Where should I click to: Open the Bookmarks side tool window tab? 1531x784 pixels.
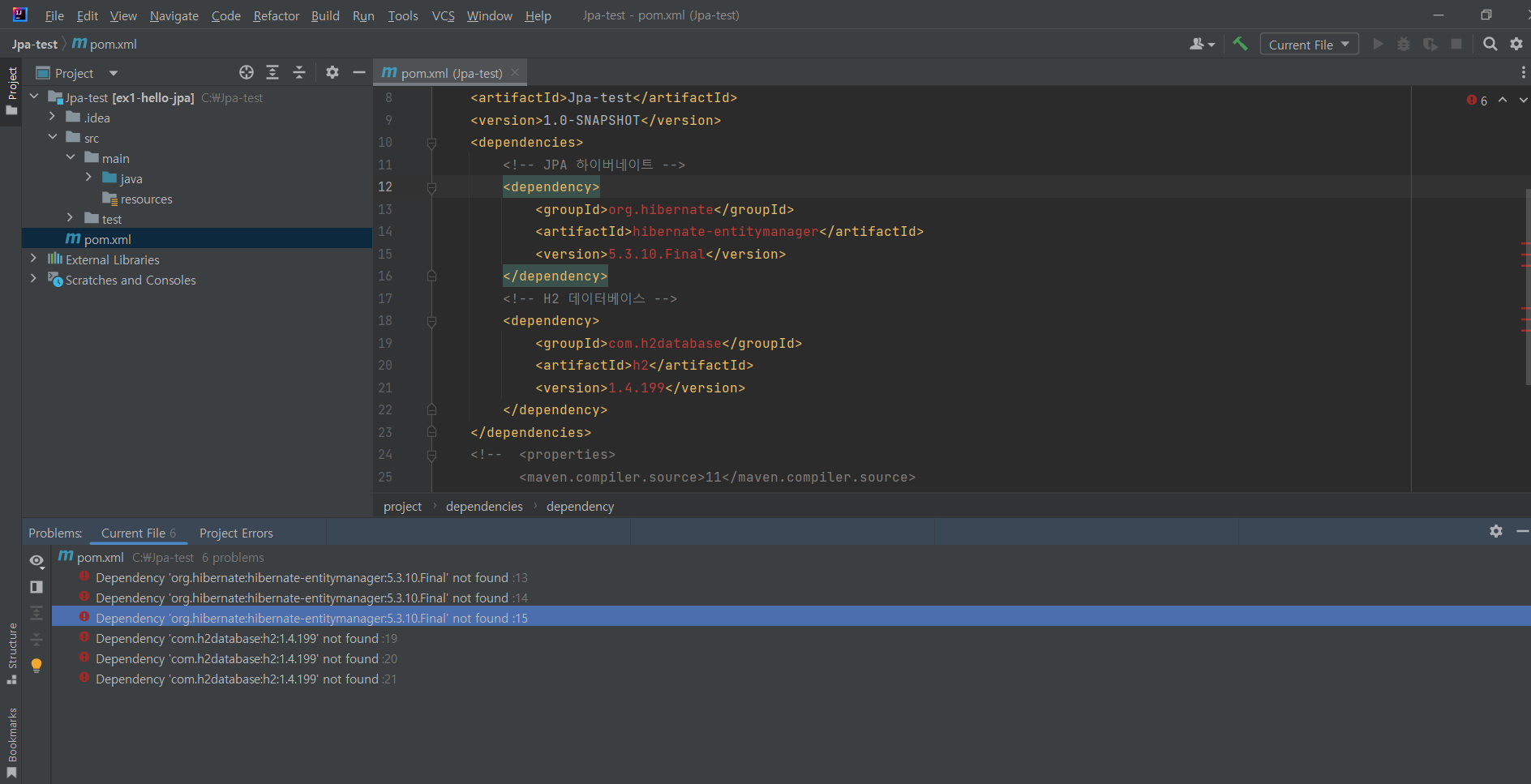click(x=11, y=743)
